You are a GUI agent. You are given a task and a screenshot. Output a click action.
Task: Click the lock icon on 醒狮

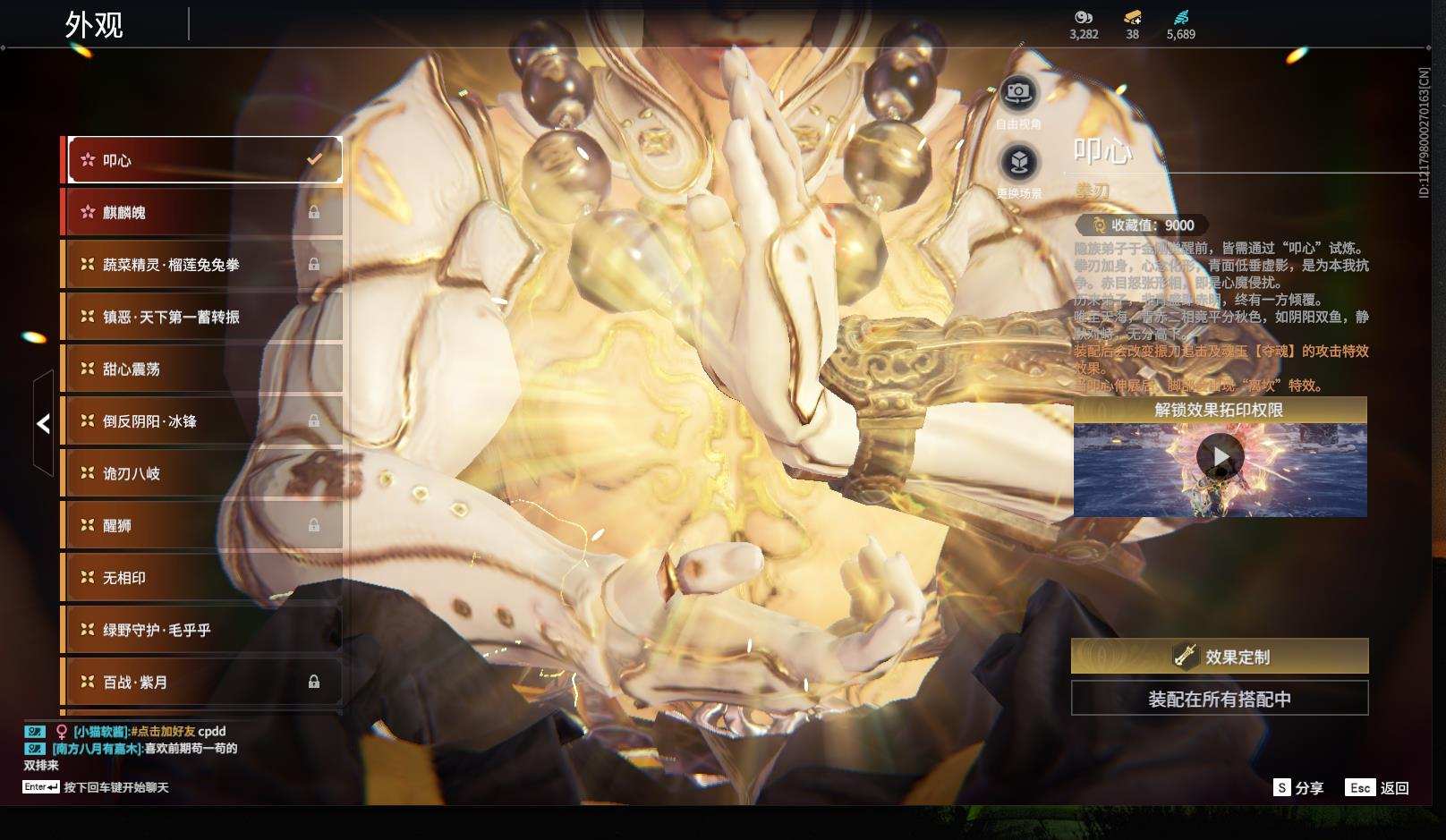[x=314, y=525]
